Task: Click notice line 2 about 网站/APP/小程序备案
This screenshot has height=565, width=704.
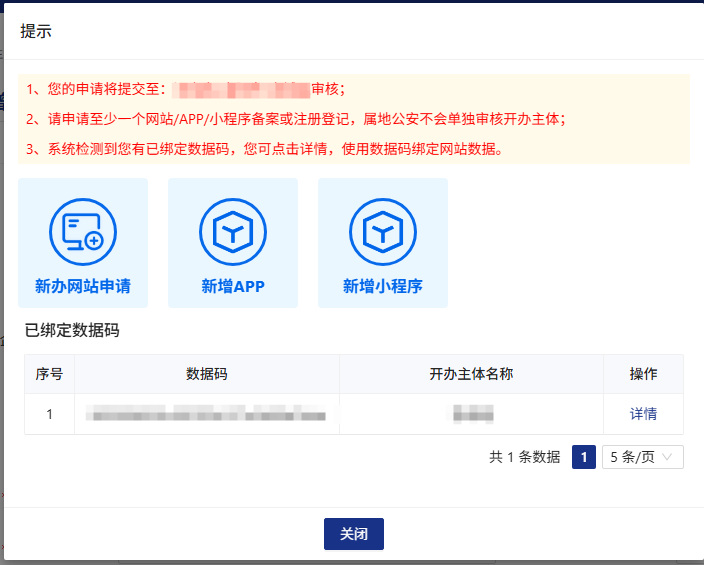Action: (295, 119)
